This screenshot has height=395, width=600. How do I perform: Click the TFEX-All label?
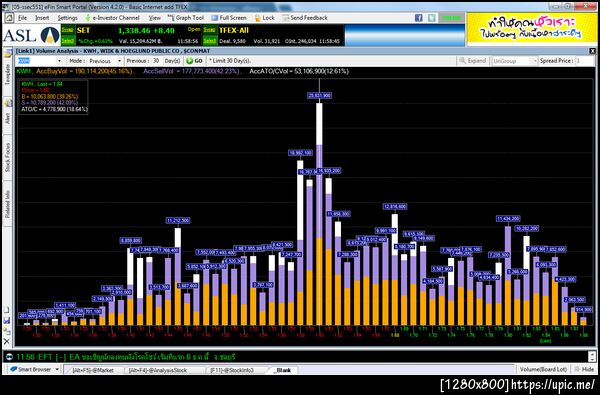point(233,30)
